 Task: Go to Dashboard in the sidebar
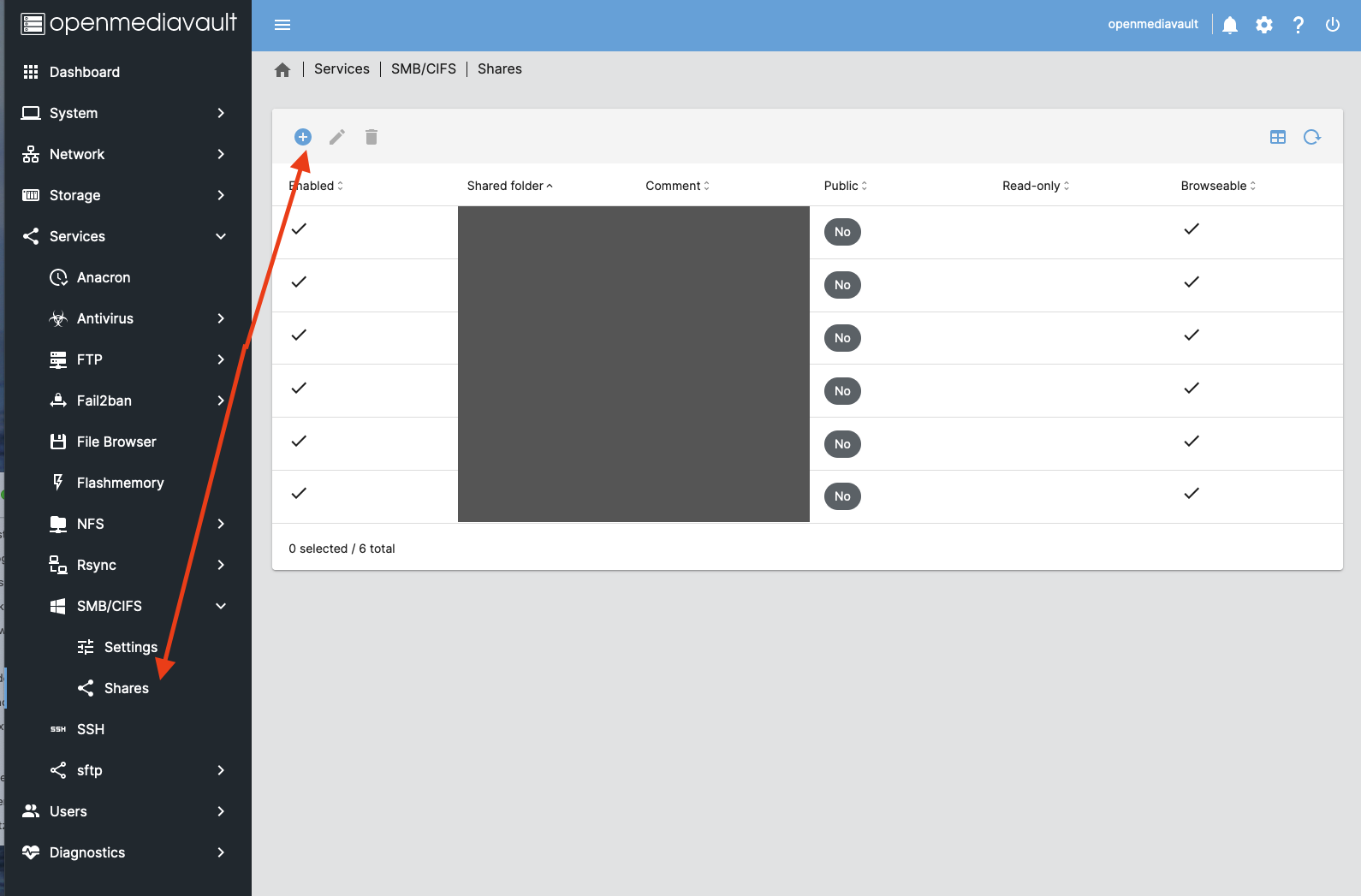click(x=84, y=72)
